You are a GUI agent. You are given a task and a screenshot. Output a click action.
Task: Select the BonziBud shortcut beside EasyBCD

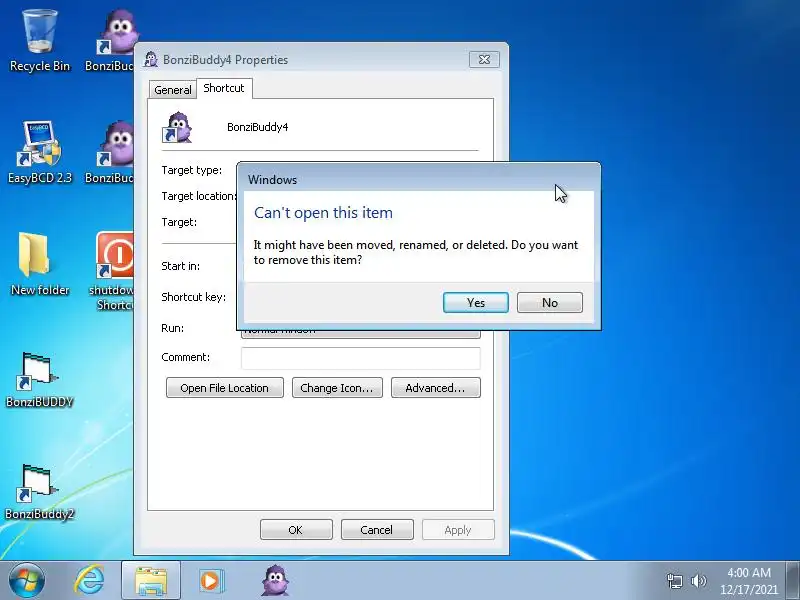(109, 153)
